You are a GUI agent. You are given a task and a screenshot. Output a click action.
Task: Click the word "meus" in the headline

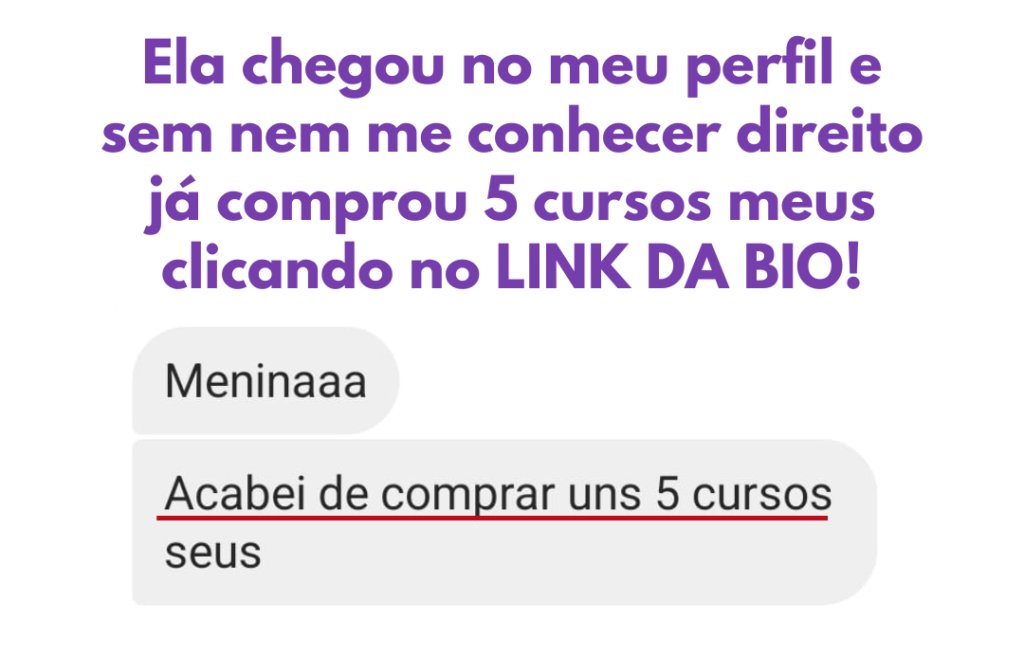(801, 204)
